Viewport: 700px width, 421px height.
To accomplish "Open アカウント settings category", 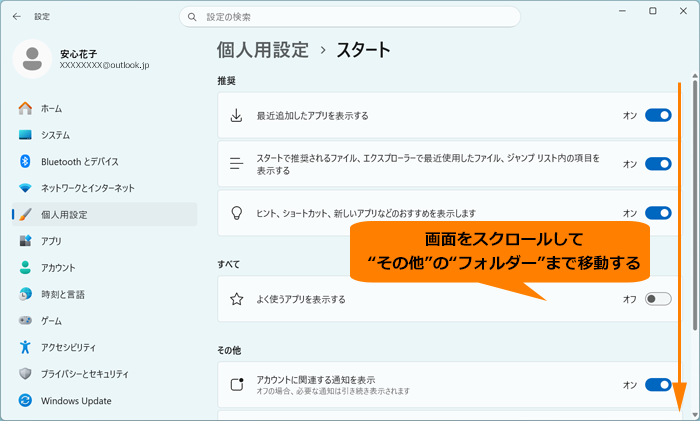I will point(104,267).
